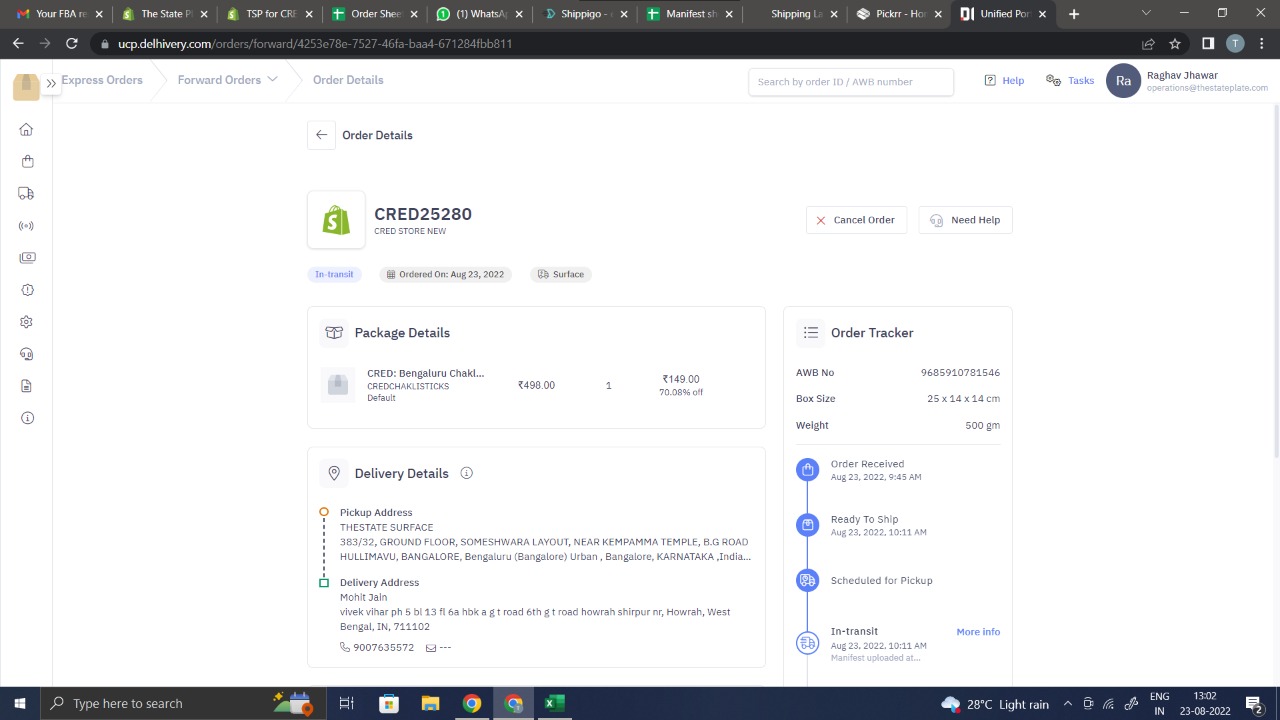This screenshot has height=720, width=1280.
Task: Click the Cancel Order button
Action: pyautogui.click(x=855, y=220)
